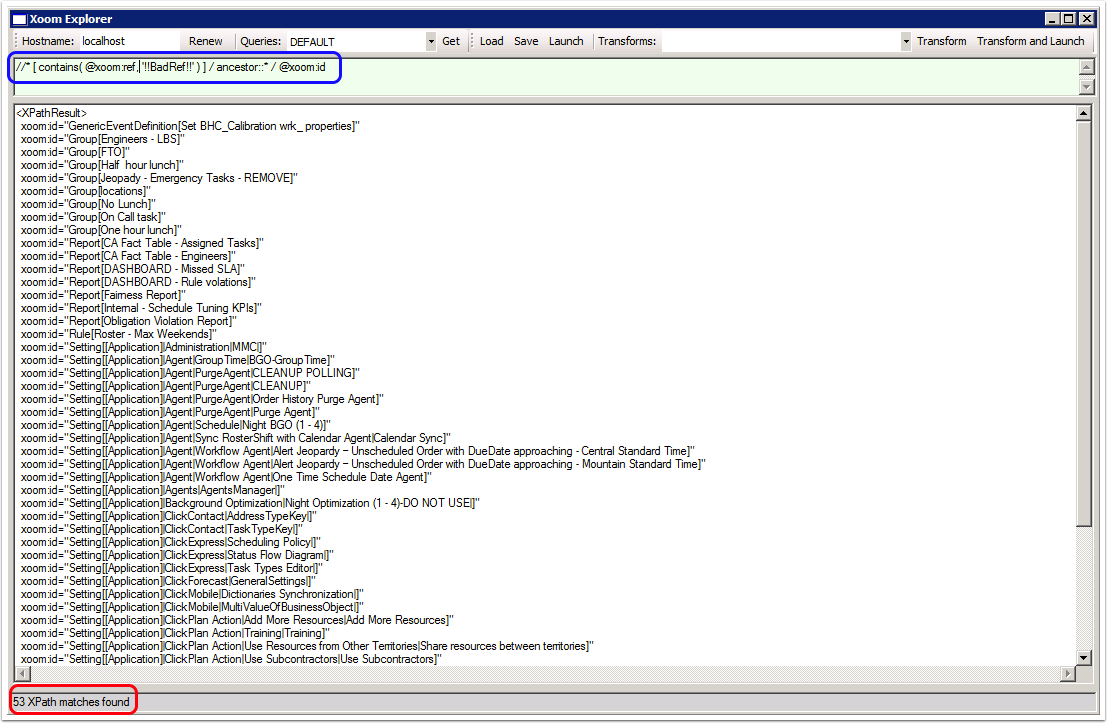Screen dimensions: 1107x723
Task: Click the Xoom Explorer title bar icon
Action: [x=19, y=19]
